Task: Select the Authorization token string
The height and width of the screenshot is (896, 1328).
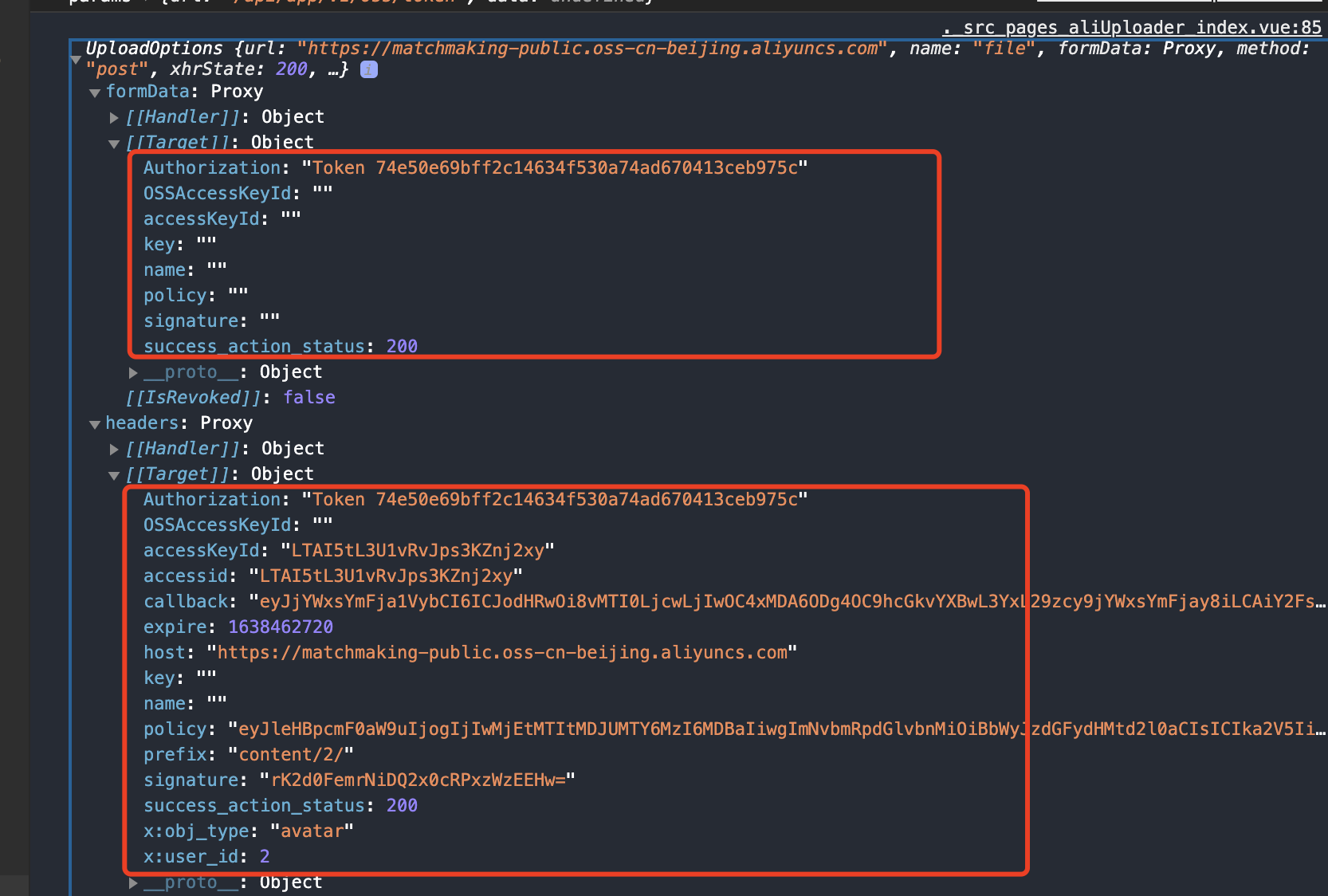Action: pos(556,167)
